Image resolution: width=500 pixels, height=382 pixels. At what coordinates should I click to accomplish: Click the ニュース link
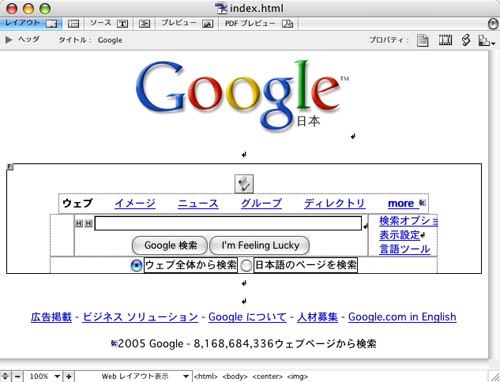coord(198,203)
